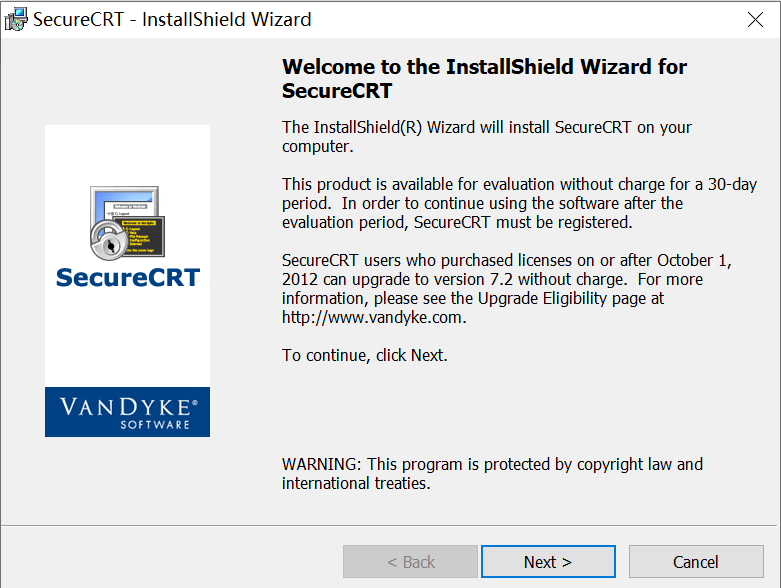Click the greyed-out Back button
Screen dimensions: 781x588
[411, 562]
